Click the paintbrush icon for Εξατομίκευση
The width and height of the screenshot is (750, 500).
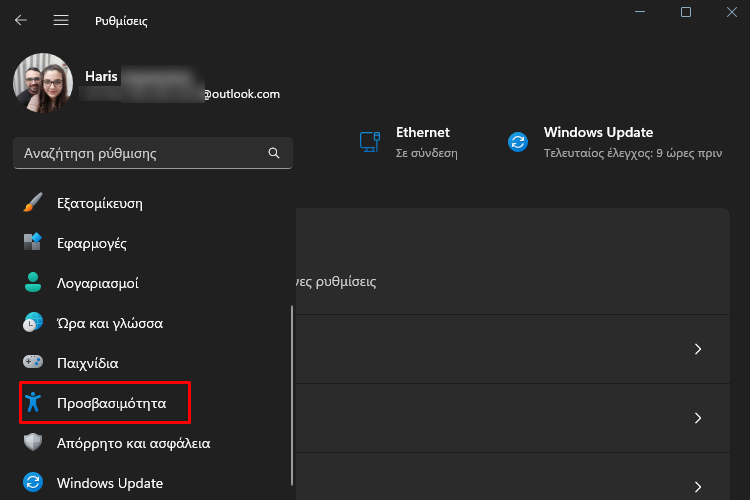(x=33, y=203)
